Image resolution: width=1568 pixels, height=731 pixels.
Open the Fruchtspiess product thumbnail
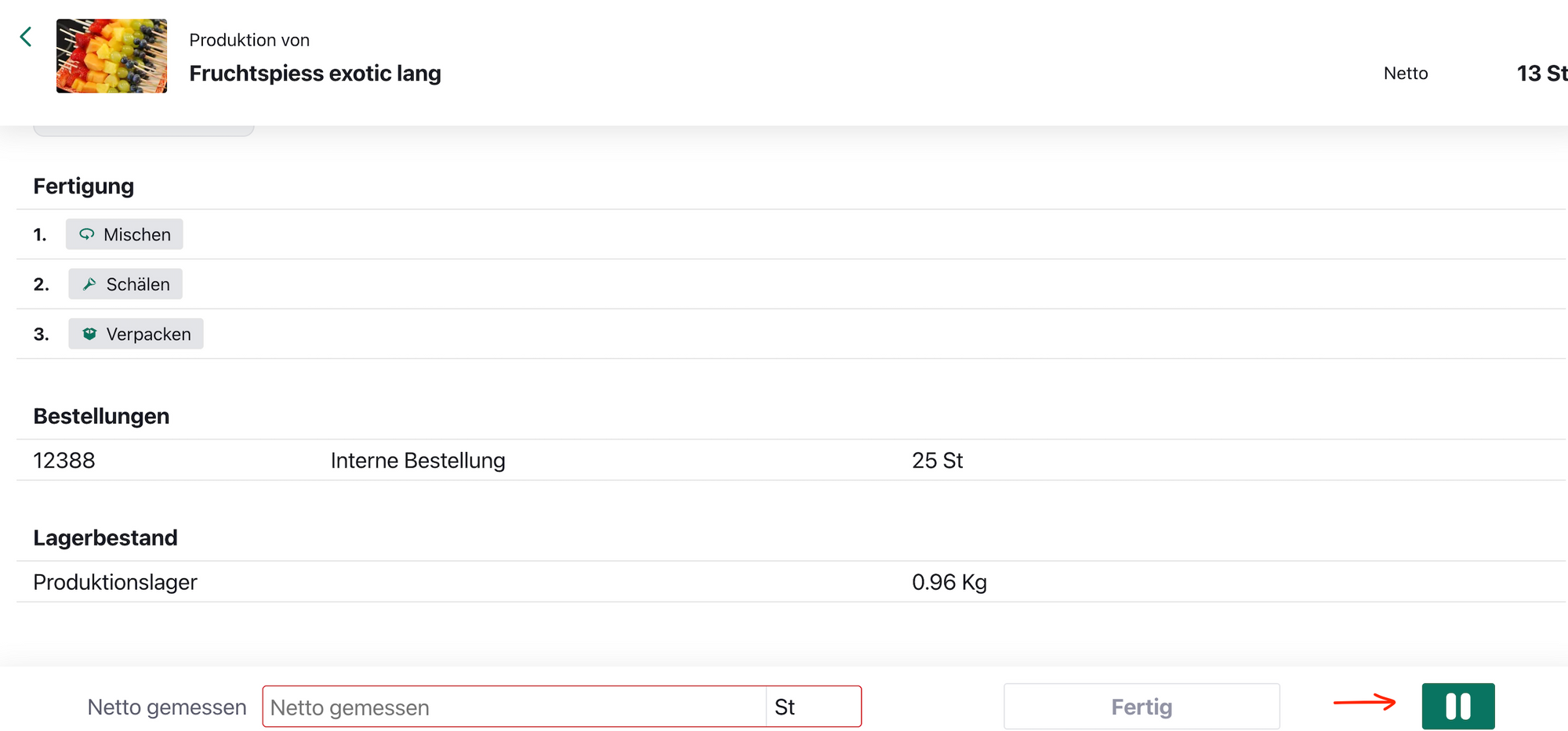[111, 56]
